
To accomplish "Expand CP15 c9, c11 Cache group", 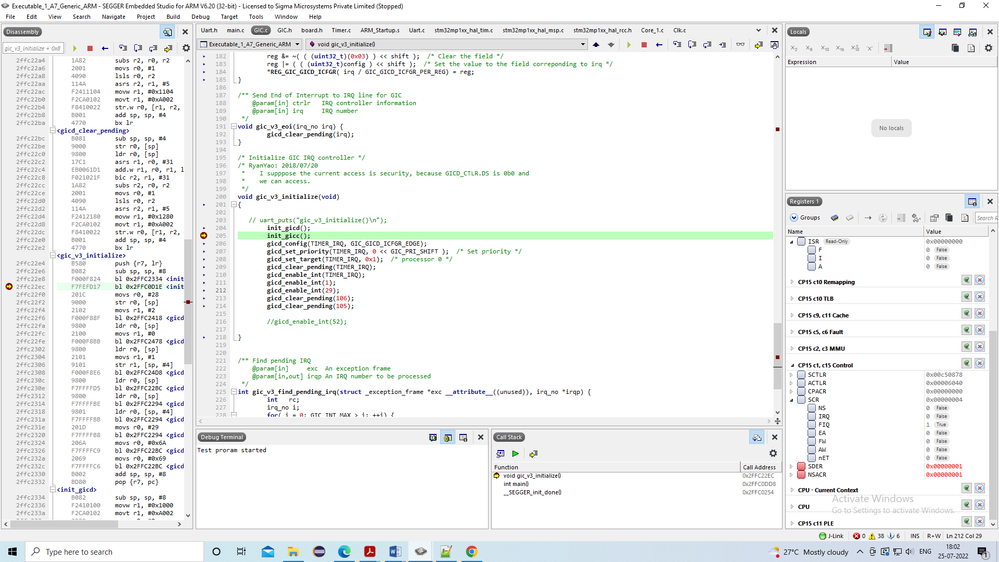I will click(793, 315).
